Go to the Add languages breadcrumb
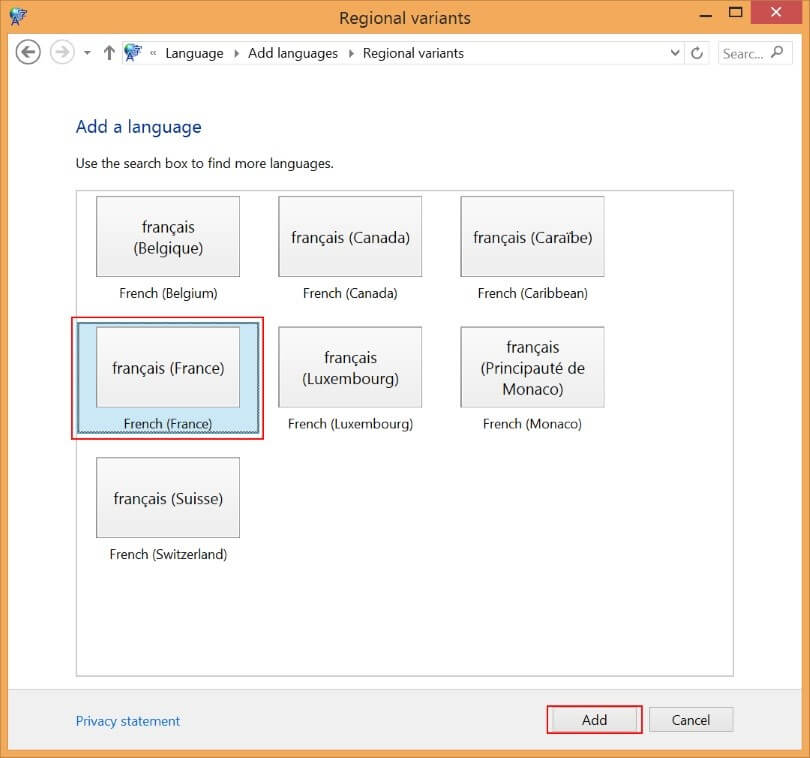Image resolution: width=810 pixels, height=758 pixels. (293, 53)
